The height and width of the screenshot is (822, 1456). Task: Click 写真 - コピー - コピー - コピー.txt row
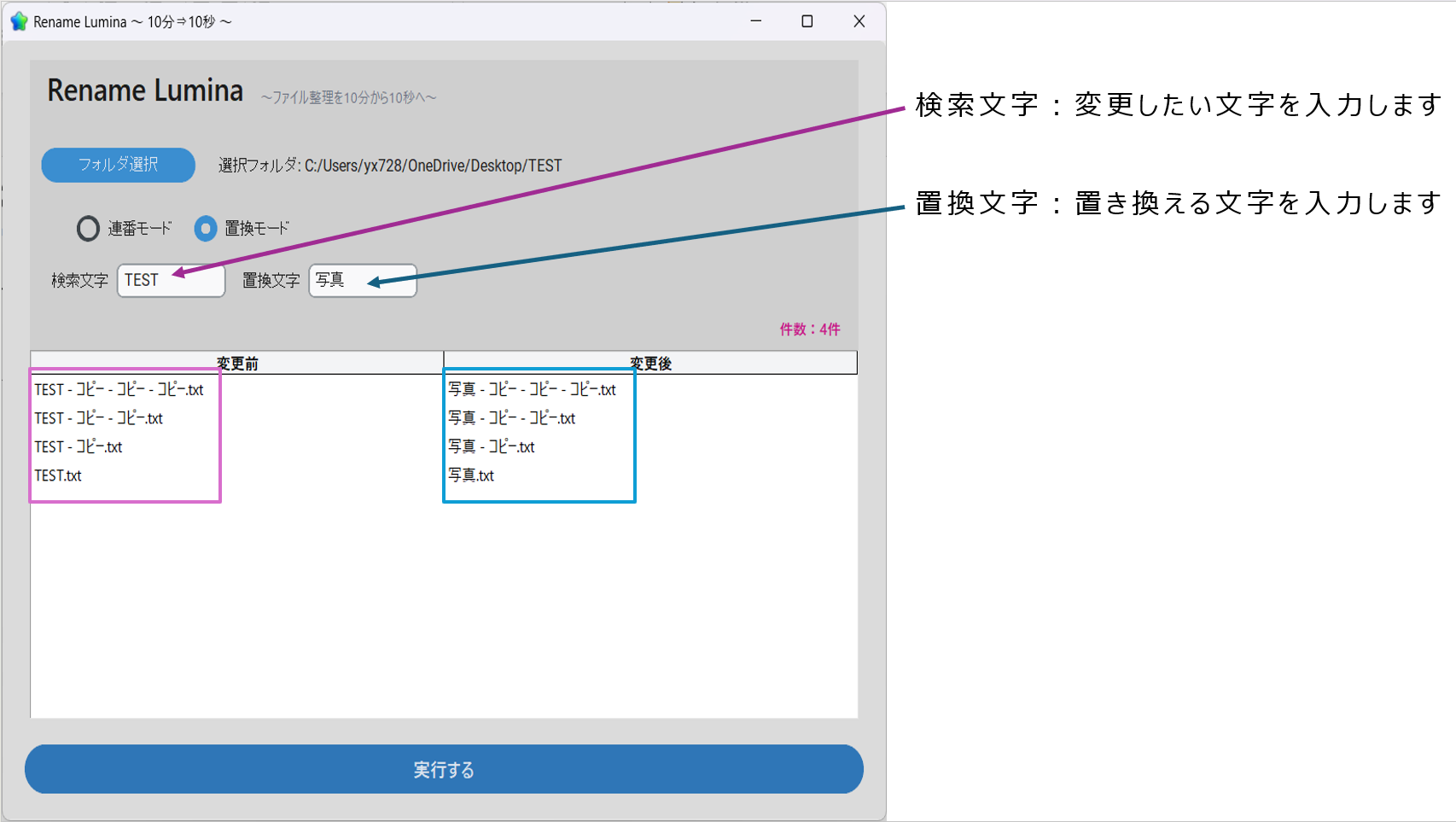point(532,389)
